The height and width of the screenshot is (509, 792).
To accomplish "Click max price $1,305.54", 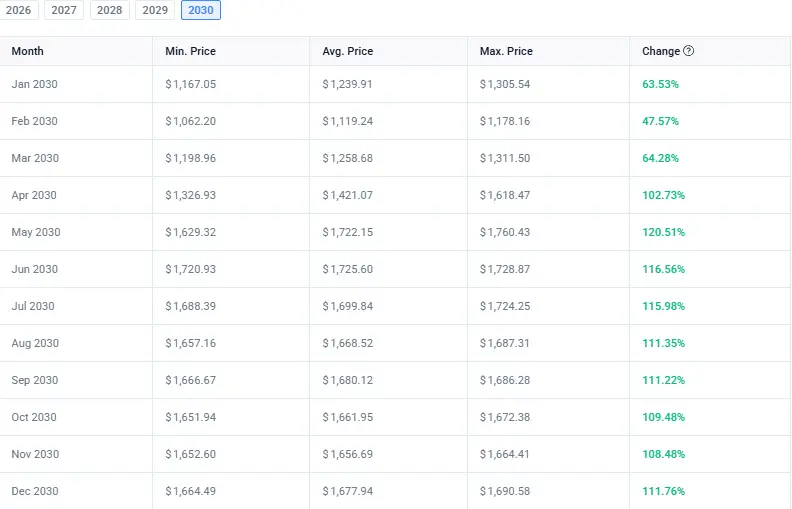I will click(x=505, y=84).
